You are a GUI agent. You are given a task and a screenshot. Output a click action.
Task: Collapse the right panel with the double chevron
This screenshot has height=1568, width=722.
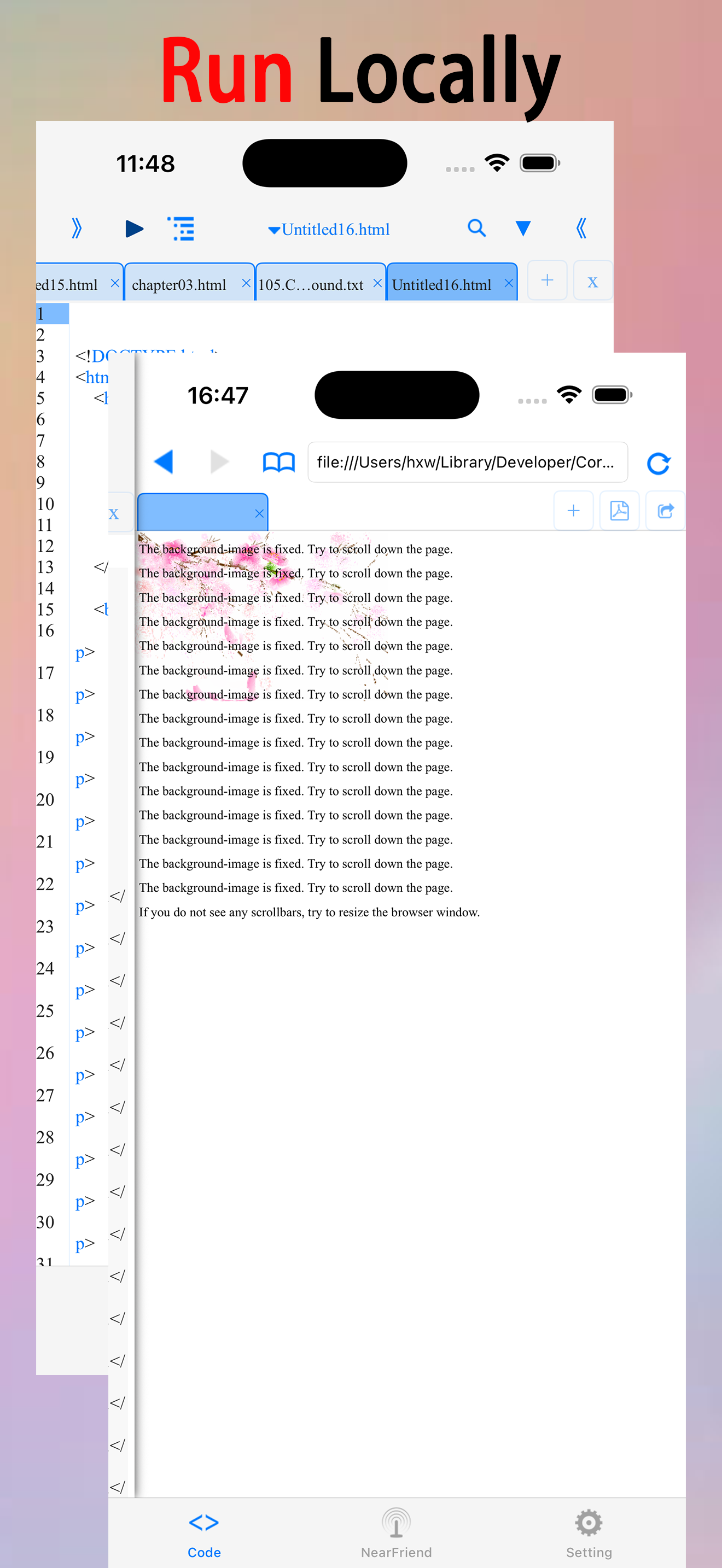(x=581, y=229)
